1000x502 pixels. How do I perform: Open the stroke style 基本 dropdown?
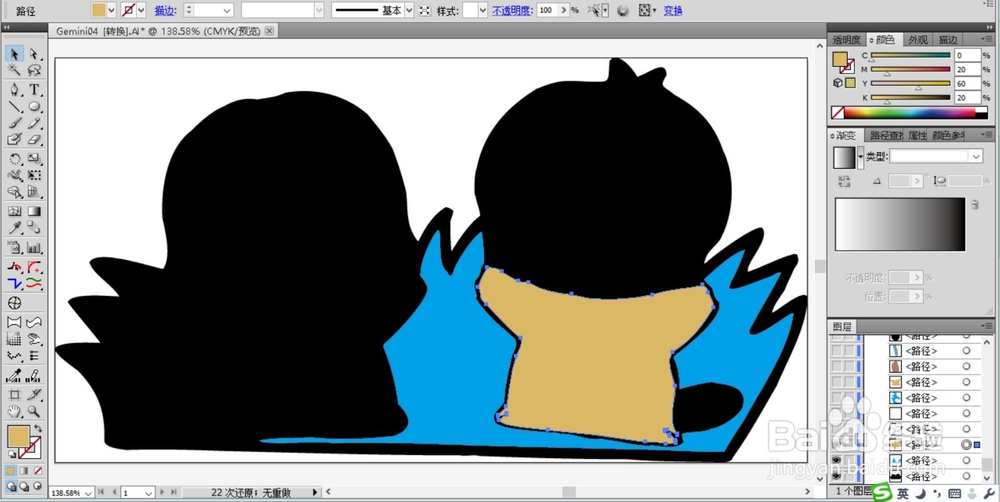click(x=409, y=10)
